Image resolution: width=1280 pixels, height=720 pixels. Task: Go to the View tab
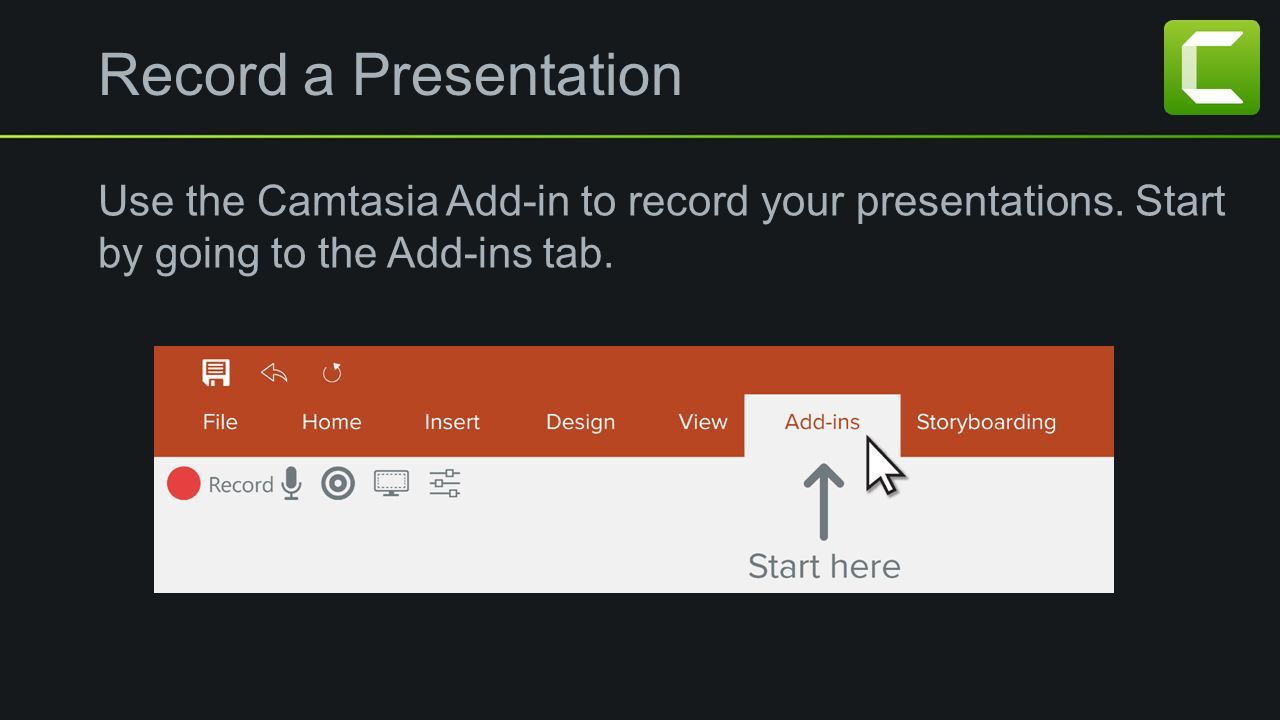pos(703,422)
